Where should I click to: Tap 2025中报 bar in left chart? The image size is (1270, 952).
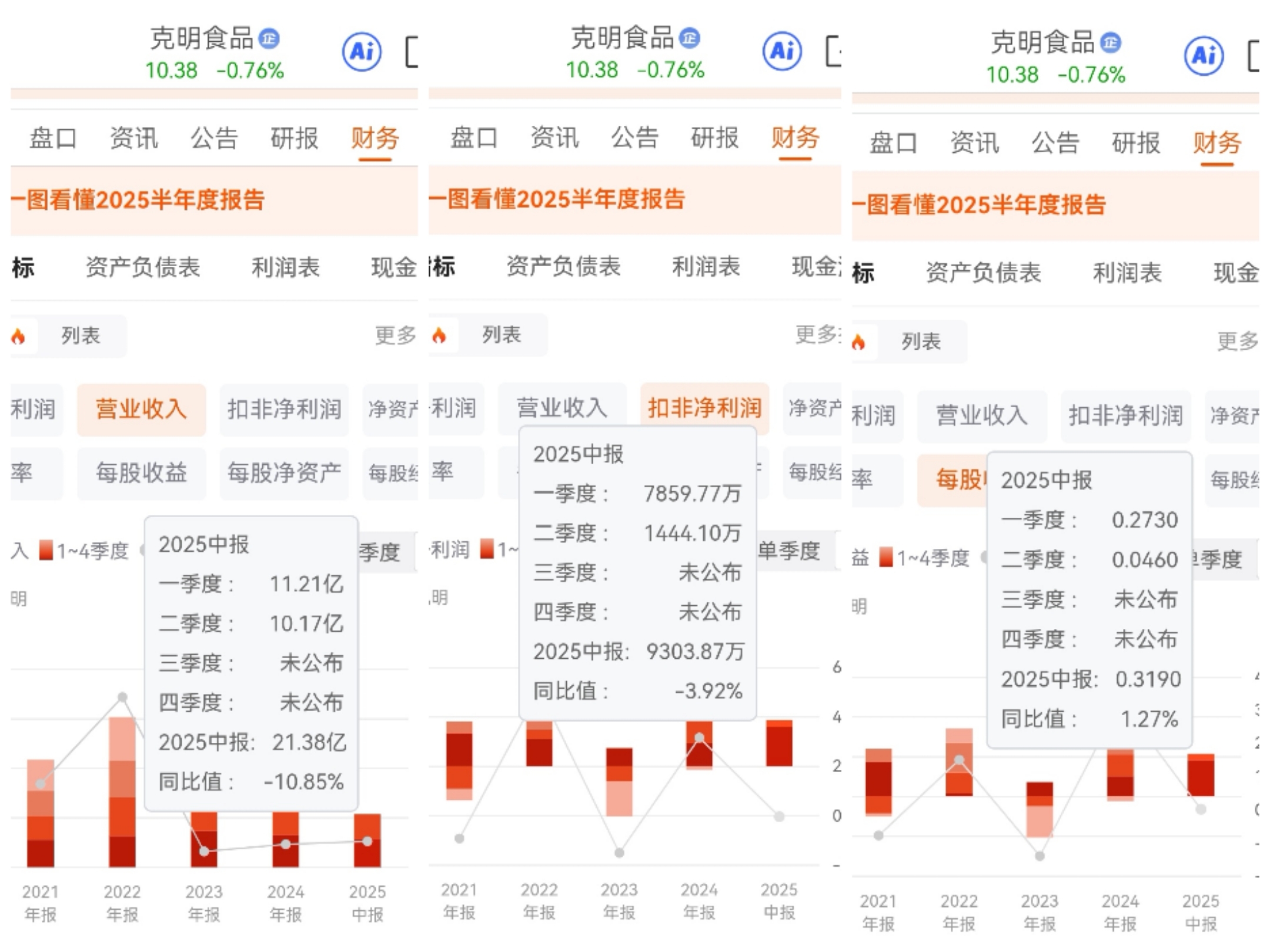click(x=367, y=840)
